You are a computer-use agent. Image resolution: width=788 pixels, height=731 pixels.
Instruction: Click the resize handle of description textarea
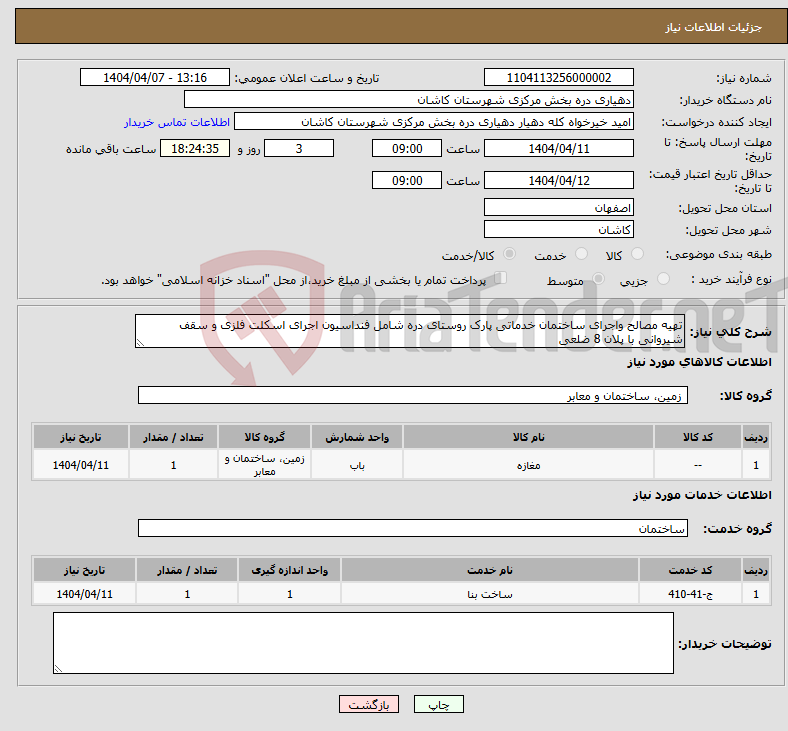pyautogui.click(x=140, y=343)
